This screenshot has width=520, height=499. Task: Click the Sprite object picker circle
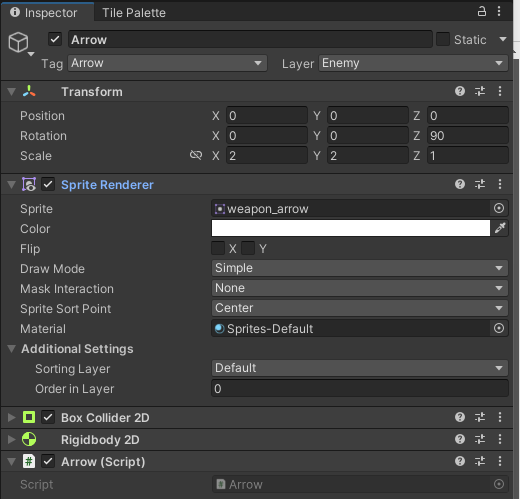pyautogui.click(x=499, y=208)
